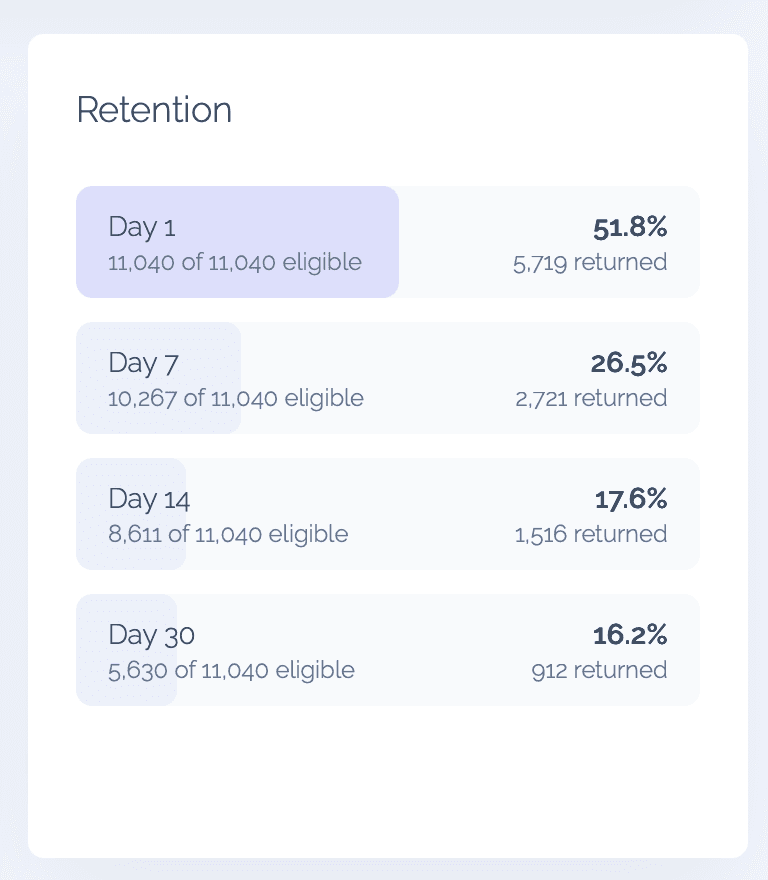768x880 pixels.
Task: Select the Day 1 row label
Action: [142, 227]
